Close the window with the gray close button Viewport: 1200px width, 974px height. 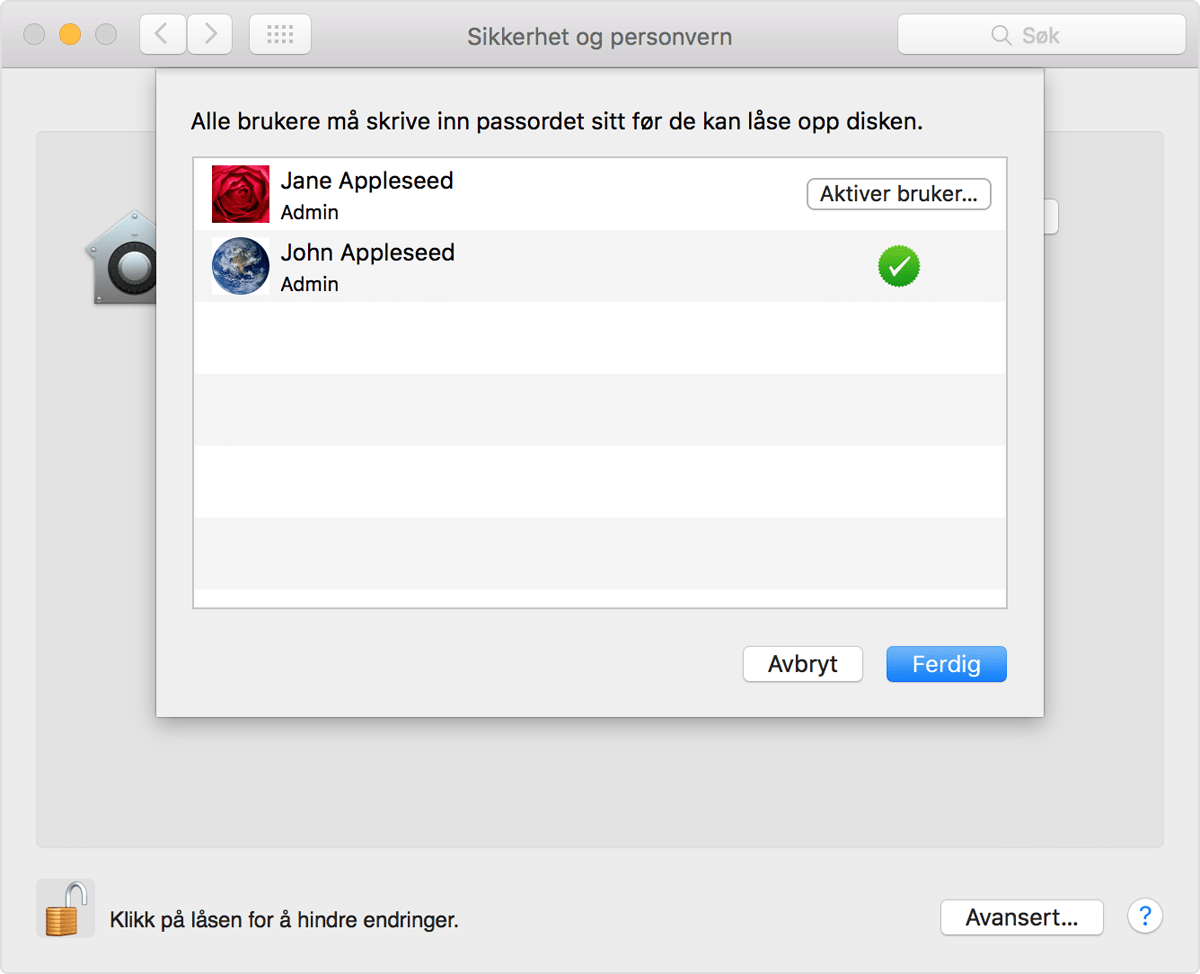34,35
